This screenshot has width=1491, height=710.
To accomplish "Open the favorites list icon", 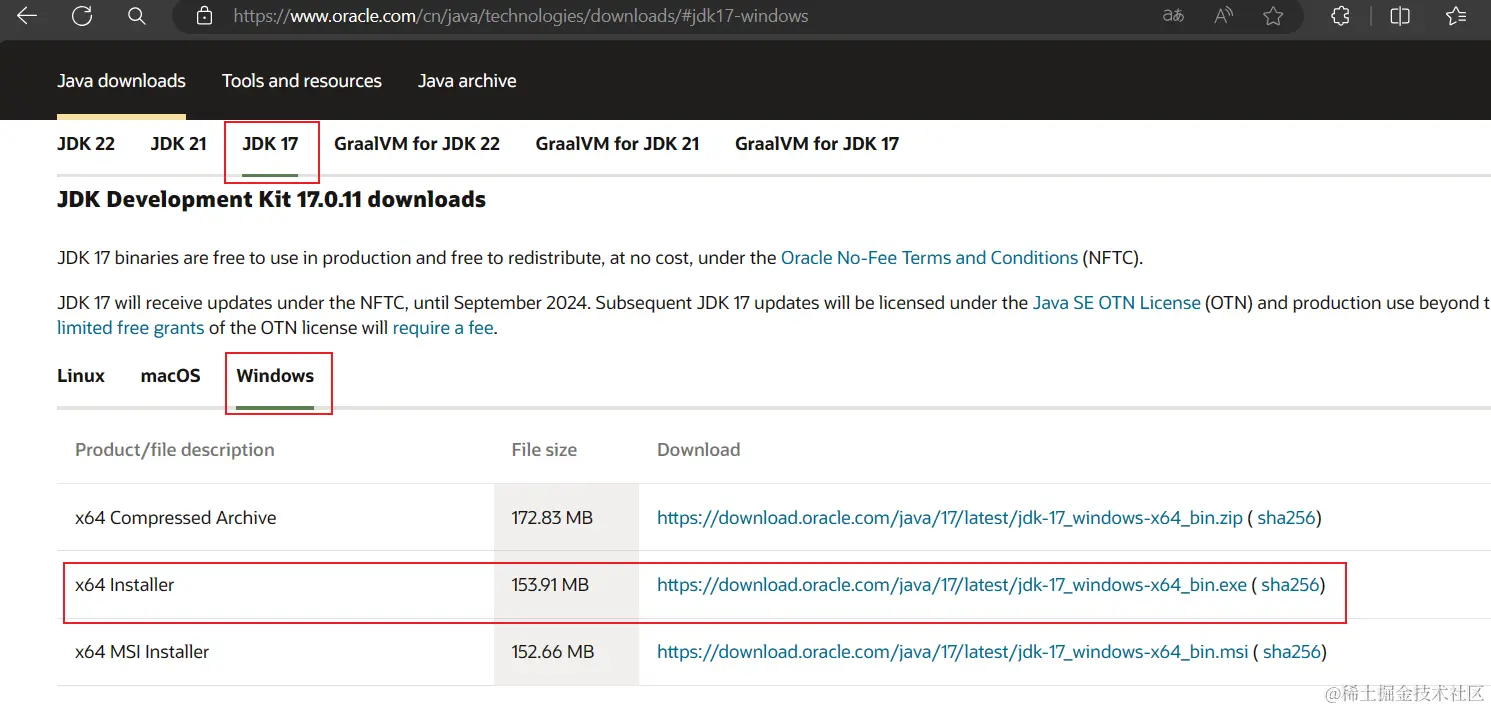I will (x=1456, y=16).
